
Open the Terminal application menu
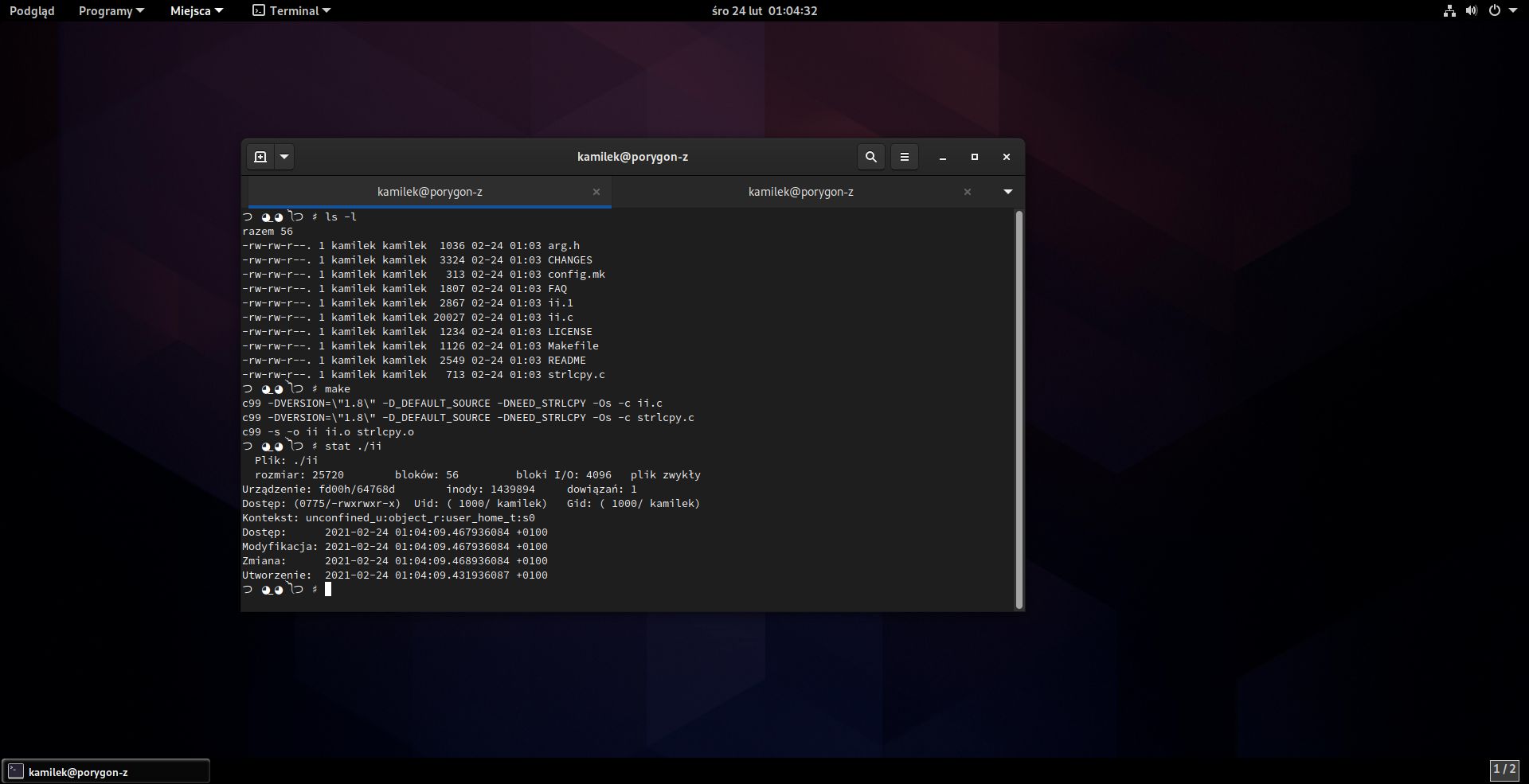click(291, 11)
